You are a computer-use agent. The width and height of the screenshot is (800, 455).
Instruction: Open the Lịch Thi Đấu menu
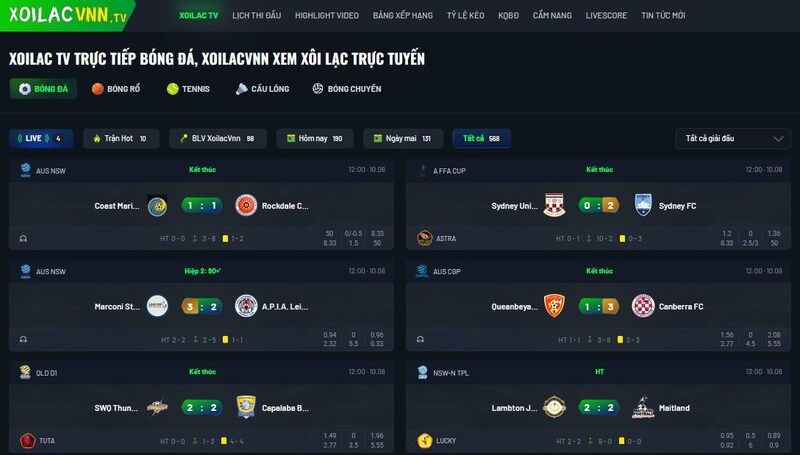pos(256,15)
